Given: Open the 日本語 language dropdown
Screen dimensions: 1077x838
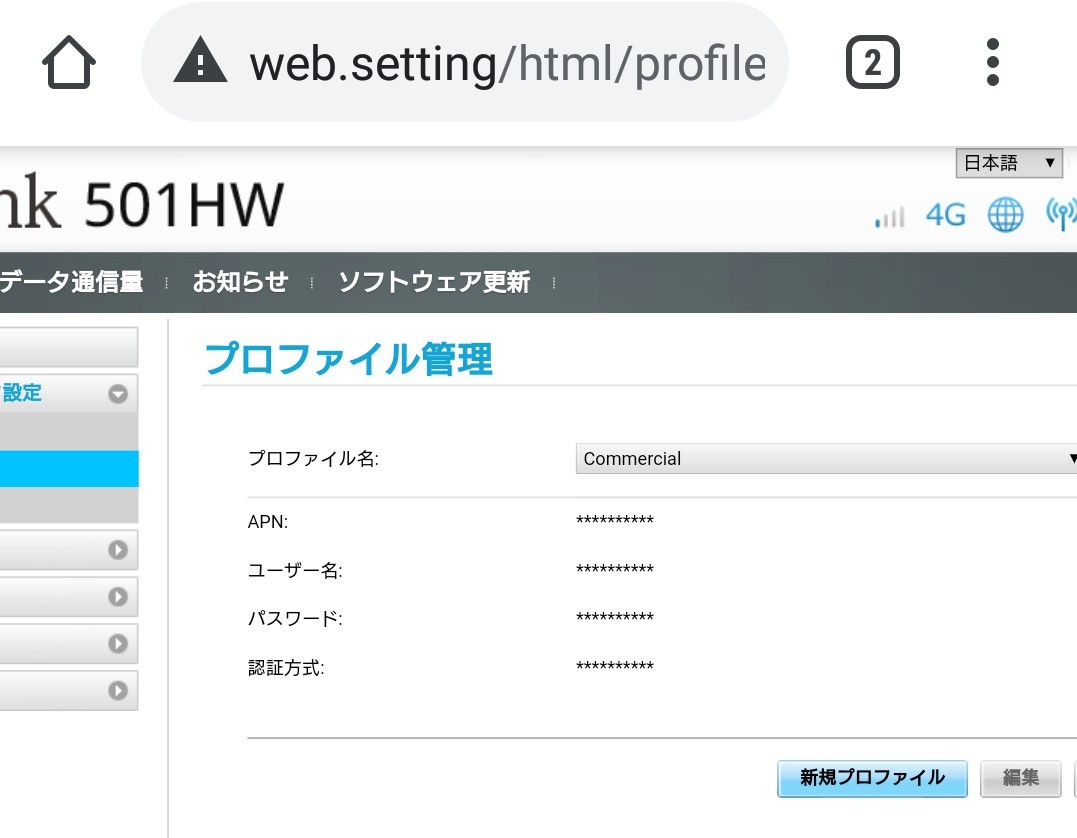Looking at the screenshot, I should click(x=1008, y=163).
